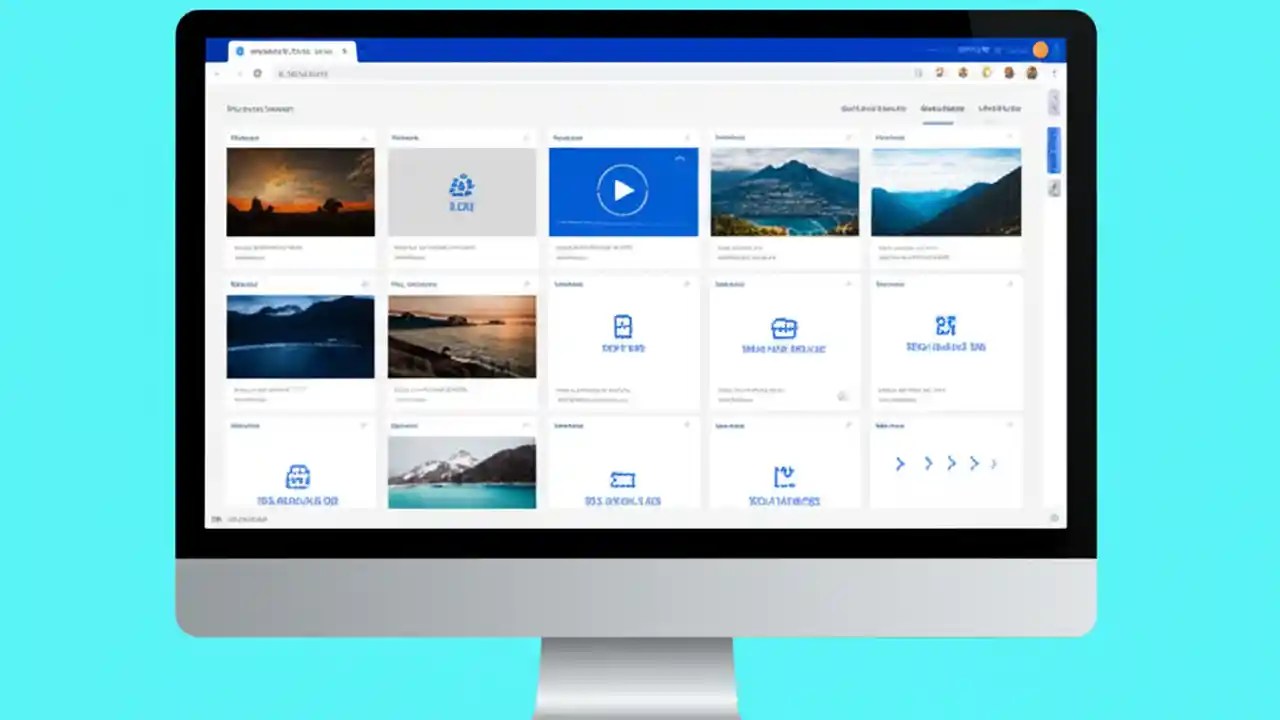Screen dimensions: 1280x720
Task: Click the checklist icon in the rightmost card
Action: point(946,327)
